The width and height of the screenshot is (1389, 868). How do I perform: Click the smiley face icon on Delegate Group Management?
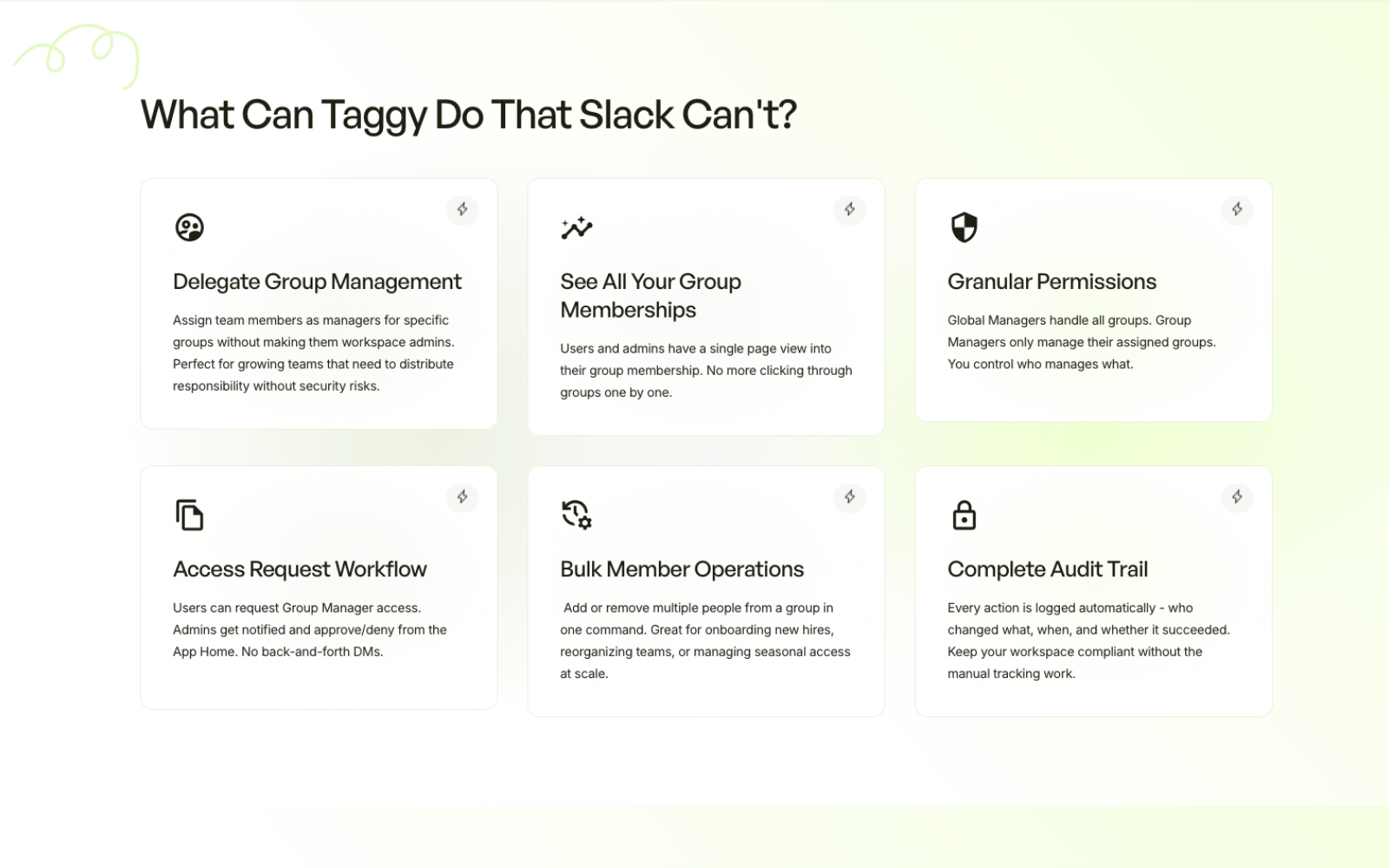pos(189,227)
